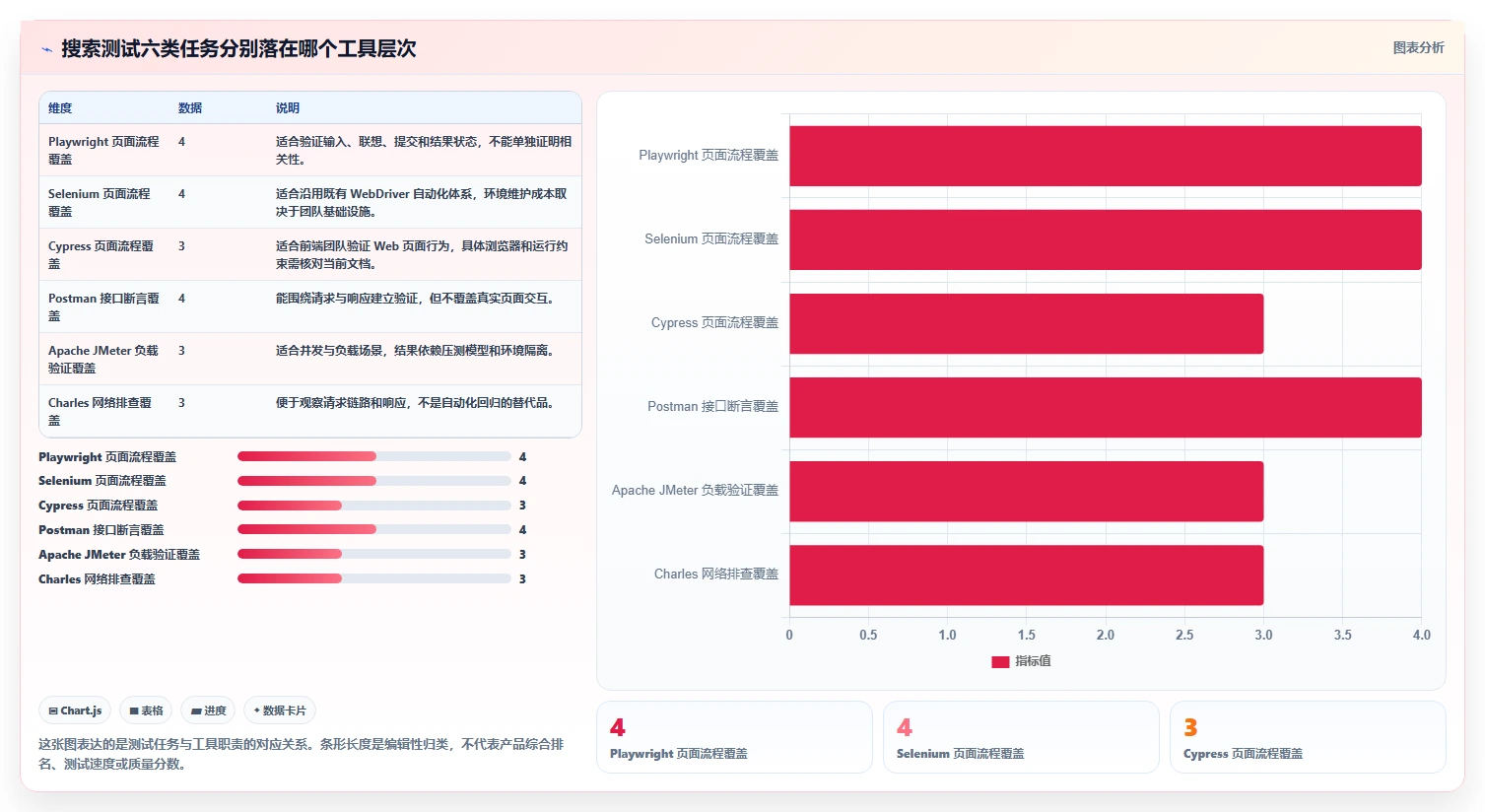Click the page title 搜索测试六类任务
The height and width of the screenshot is (812, 1485).
(x=238, y=48)
